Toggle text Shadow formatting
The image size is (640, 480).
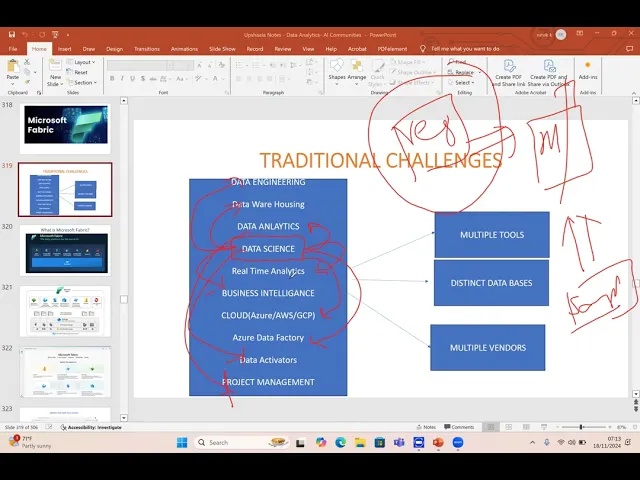[142, 78]
